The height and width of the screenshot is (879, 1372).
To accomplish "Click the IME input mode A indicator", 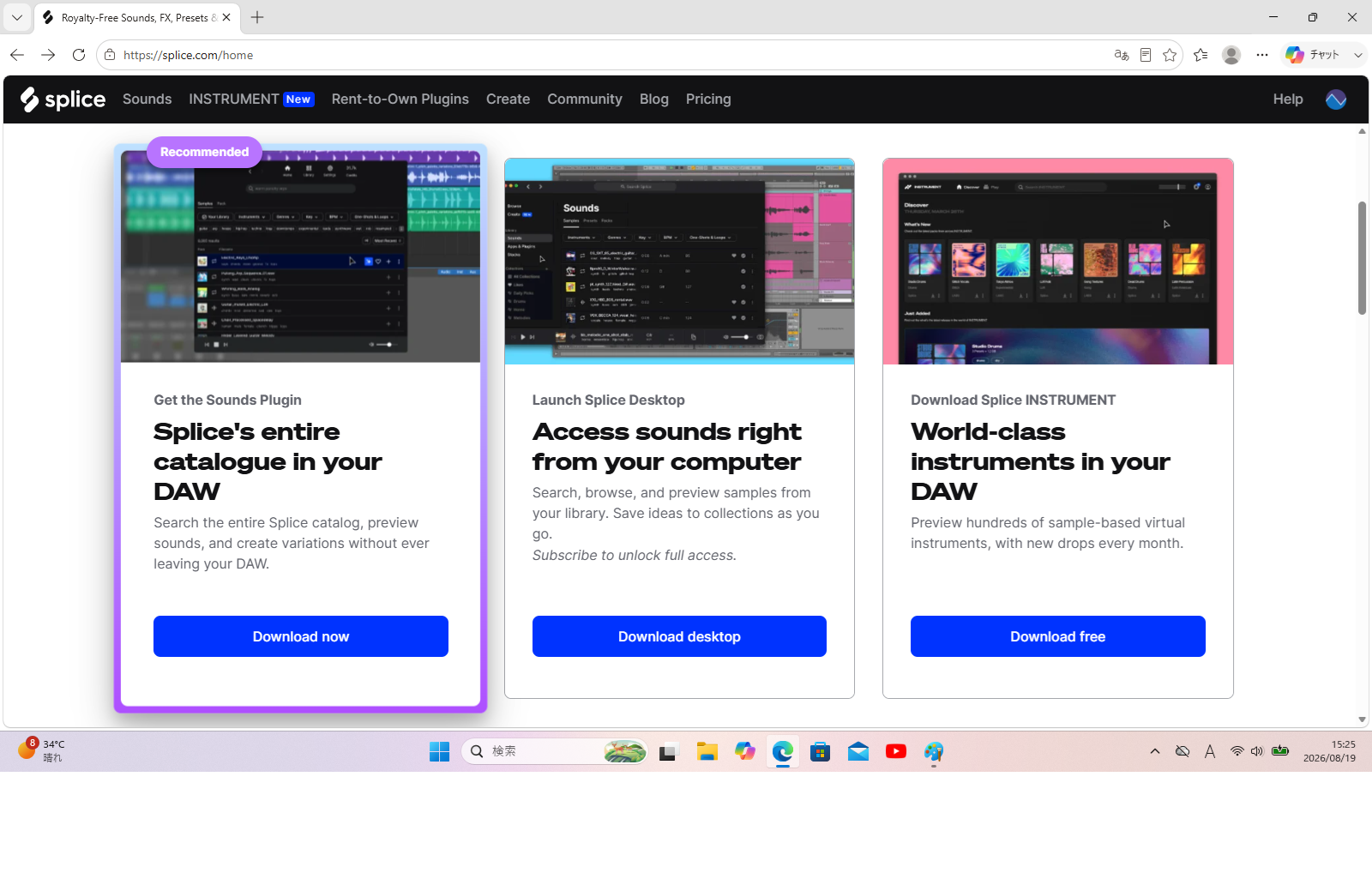I will (x=1210, y=751).
